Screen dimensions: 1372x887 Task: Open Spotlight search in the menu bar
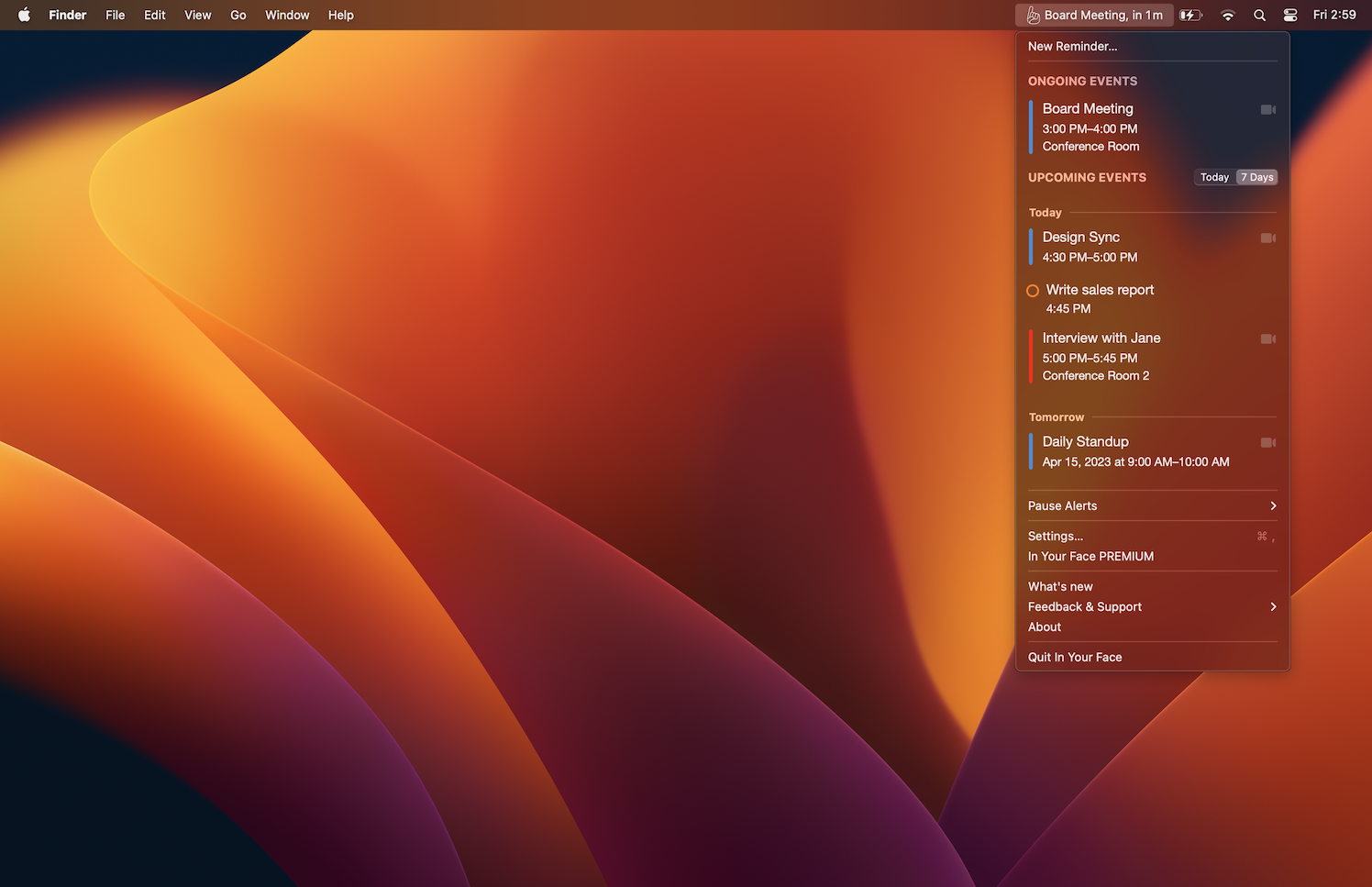tap(1259, 16)
